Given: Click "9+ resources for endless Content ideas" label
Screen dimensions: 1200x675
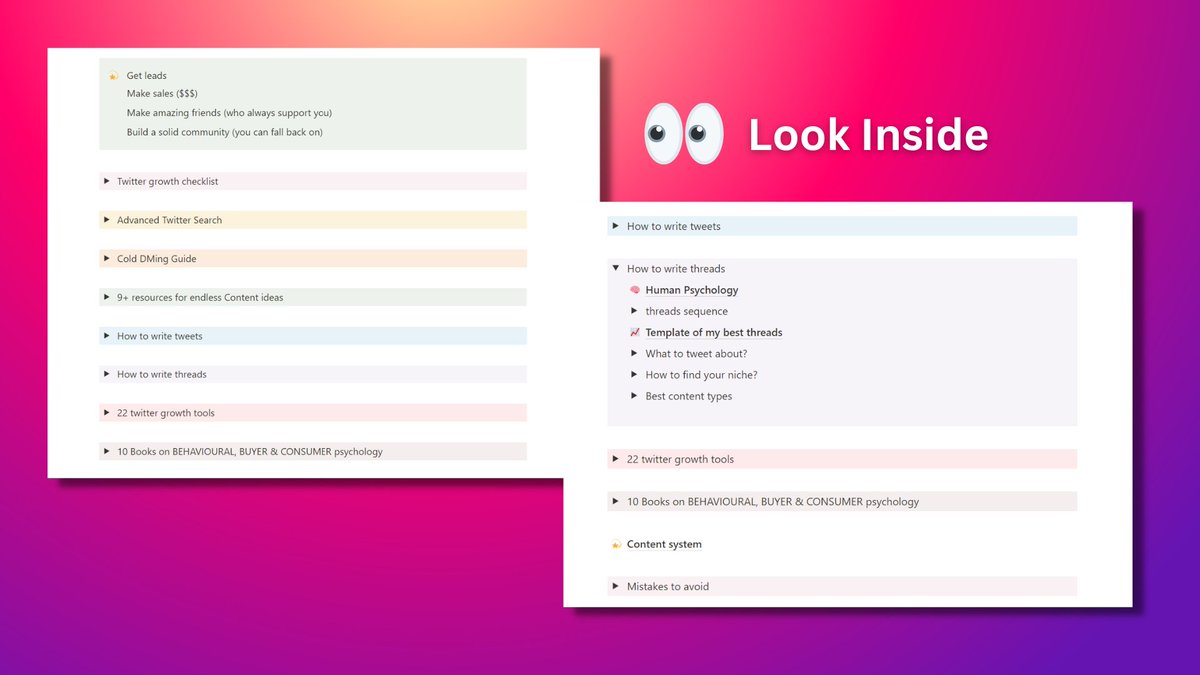Looking at the screenshot, I should point(200,297).
